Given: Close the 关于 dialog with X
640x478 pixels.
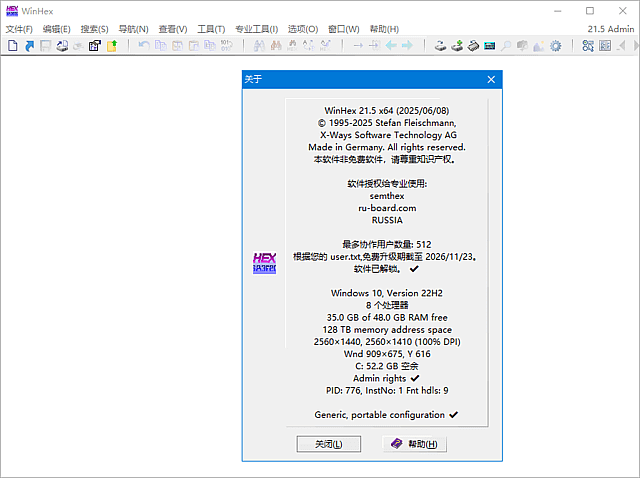Looking at the screenshot, I should [491, 79].
